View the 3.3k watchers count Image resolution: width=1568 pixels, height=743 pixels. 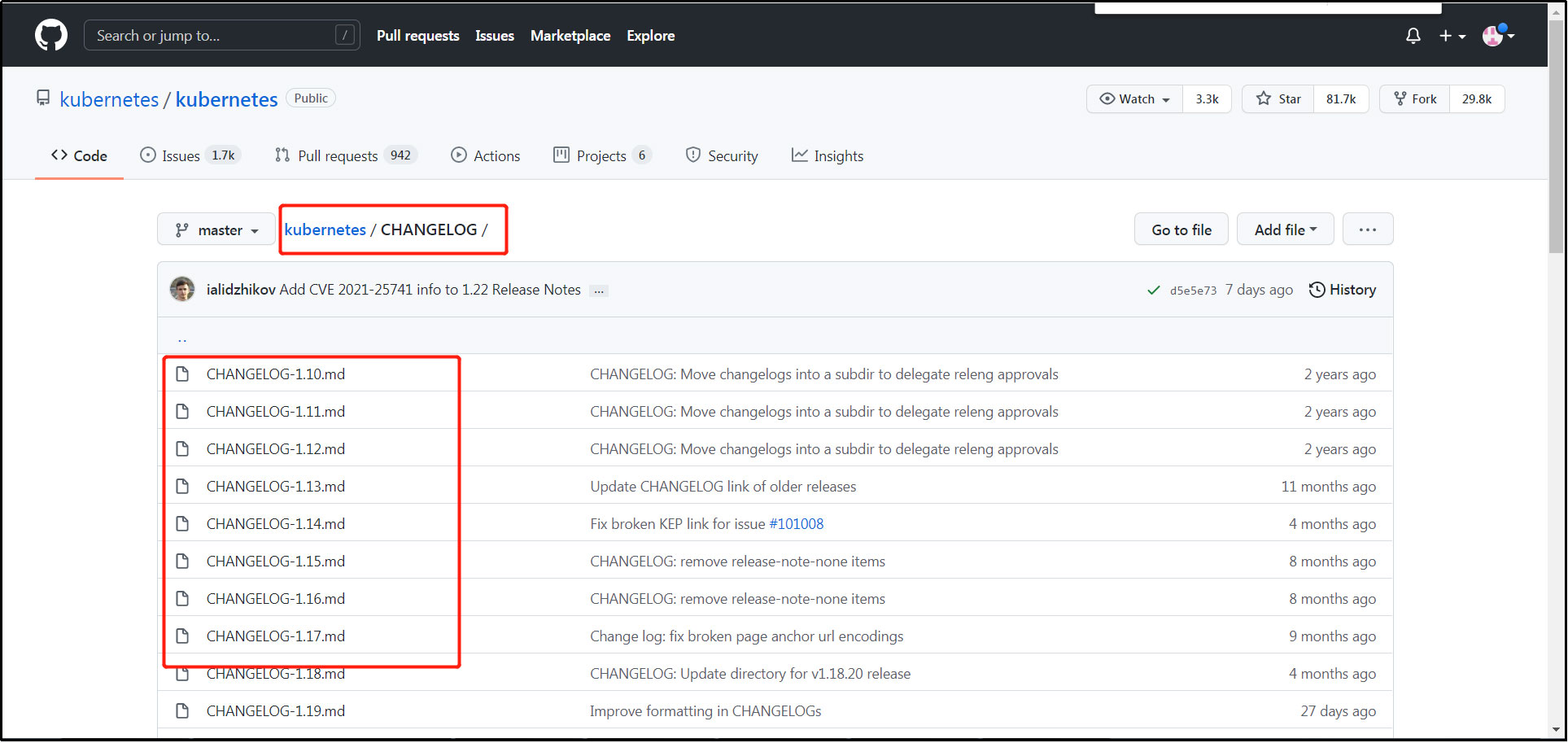click(x=1207, y=98)
